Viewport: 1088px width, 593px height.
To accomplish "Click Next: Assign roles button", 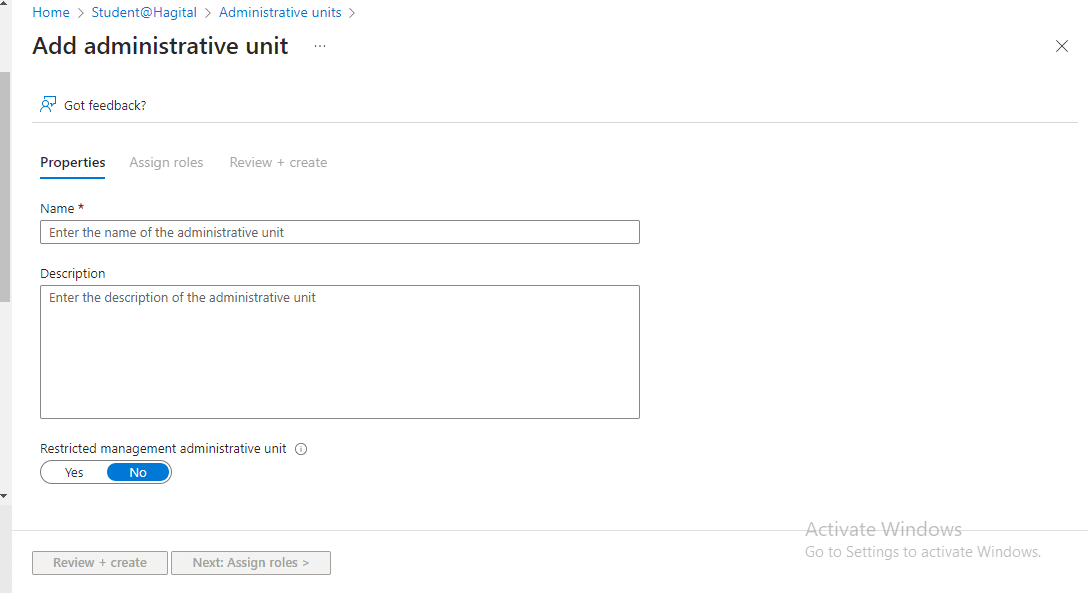I will click(x=250, y=563).
